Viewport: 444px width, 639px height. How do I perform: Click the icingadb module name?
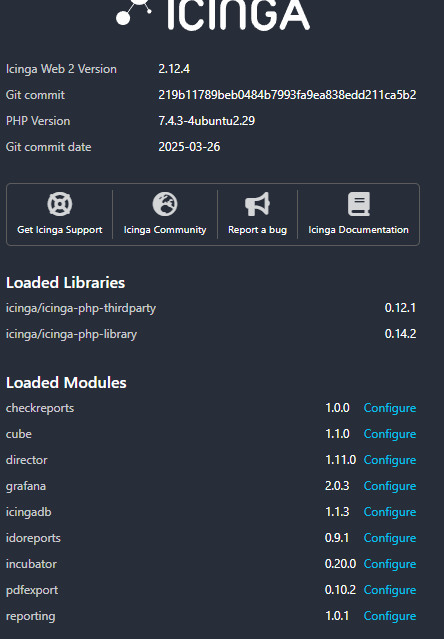pos(29,513)
